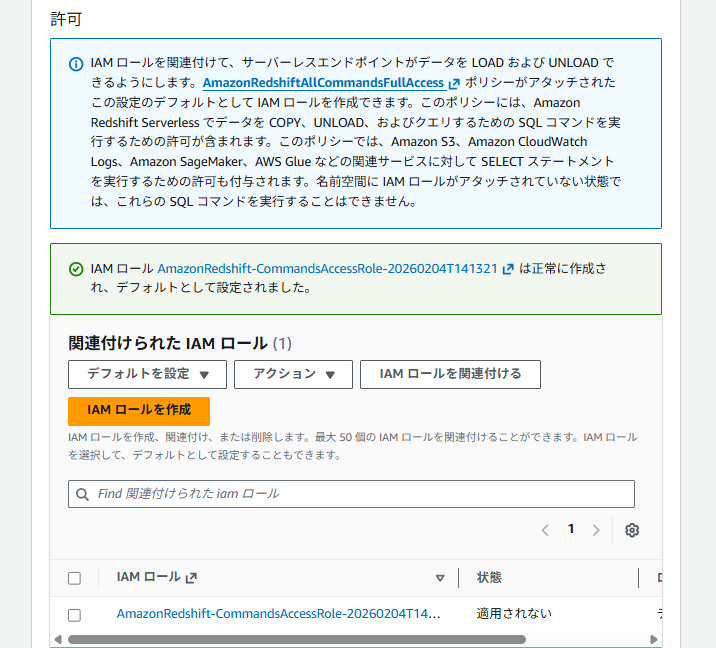This screenshot has width=716, height=648.
Task: Click external link icon in green success banner
Action: [508, 269]
